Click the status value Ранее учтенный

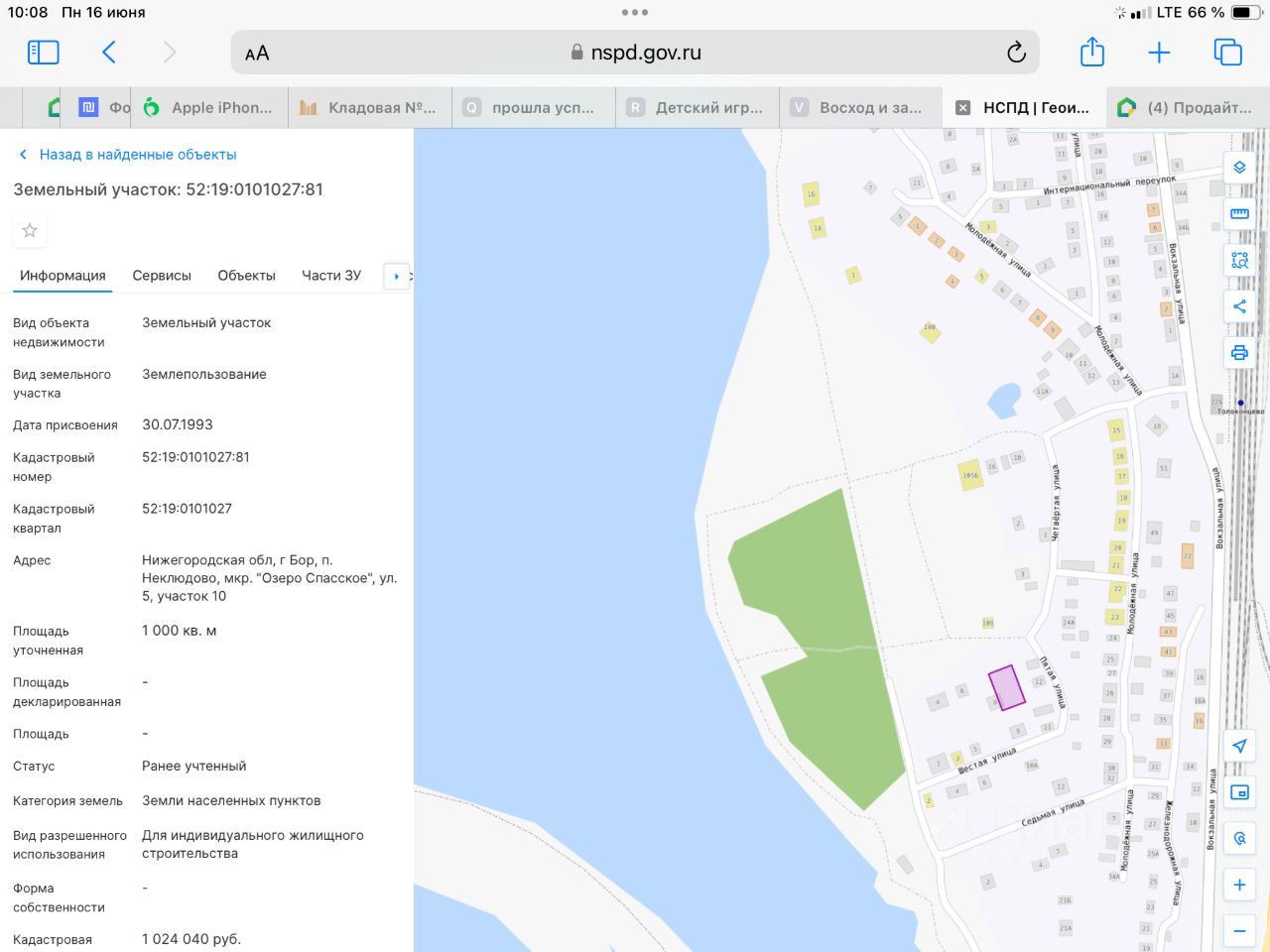point(194,766)
